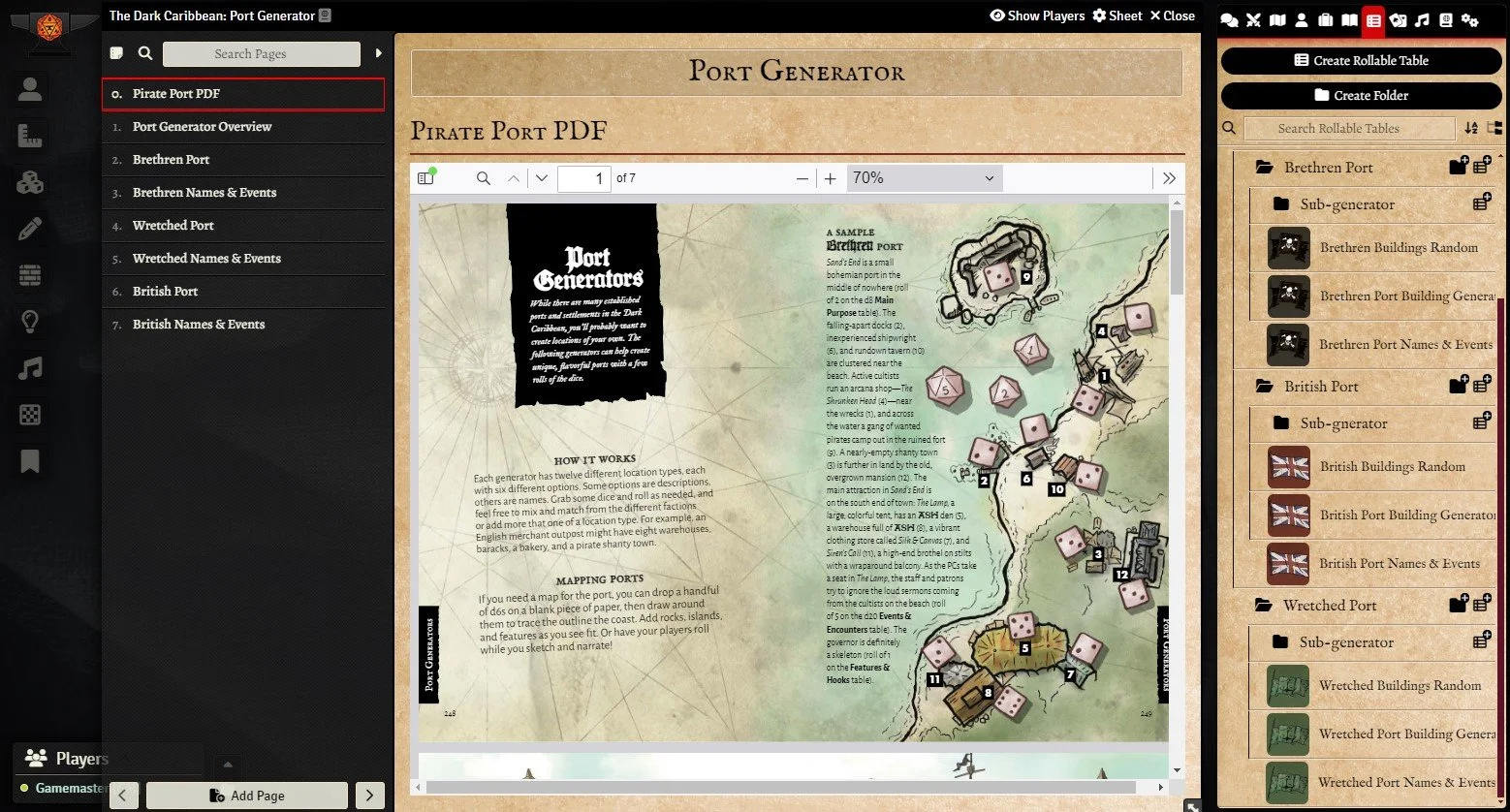Open the Compendium Packs atlas tab
The width and height of the screenshot is (1510, 812).
(x=1445, y=19)
